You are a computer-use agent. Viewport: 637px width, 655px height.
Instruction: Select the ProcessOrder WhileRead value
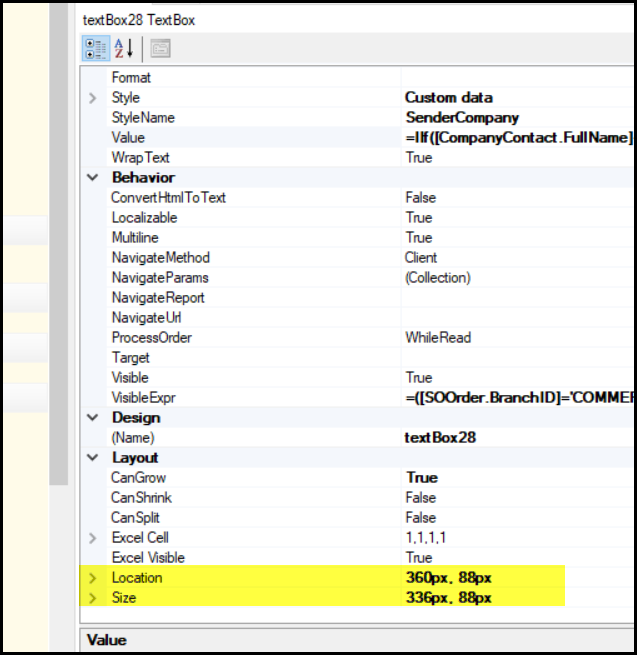pyautogui.click(x=438, y=338)
